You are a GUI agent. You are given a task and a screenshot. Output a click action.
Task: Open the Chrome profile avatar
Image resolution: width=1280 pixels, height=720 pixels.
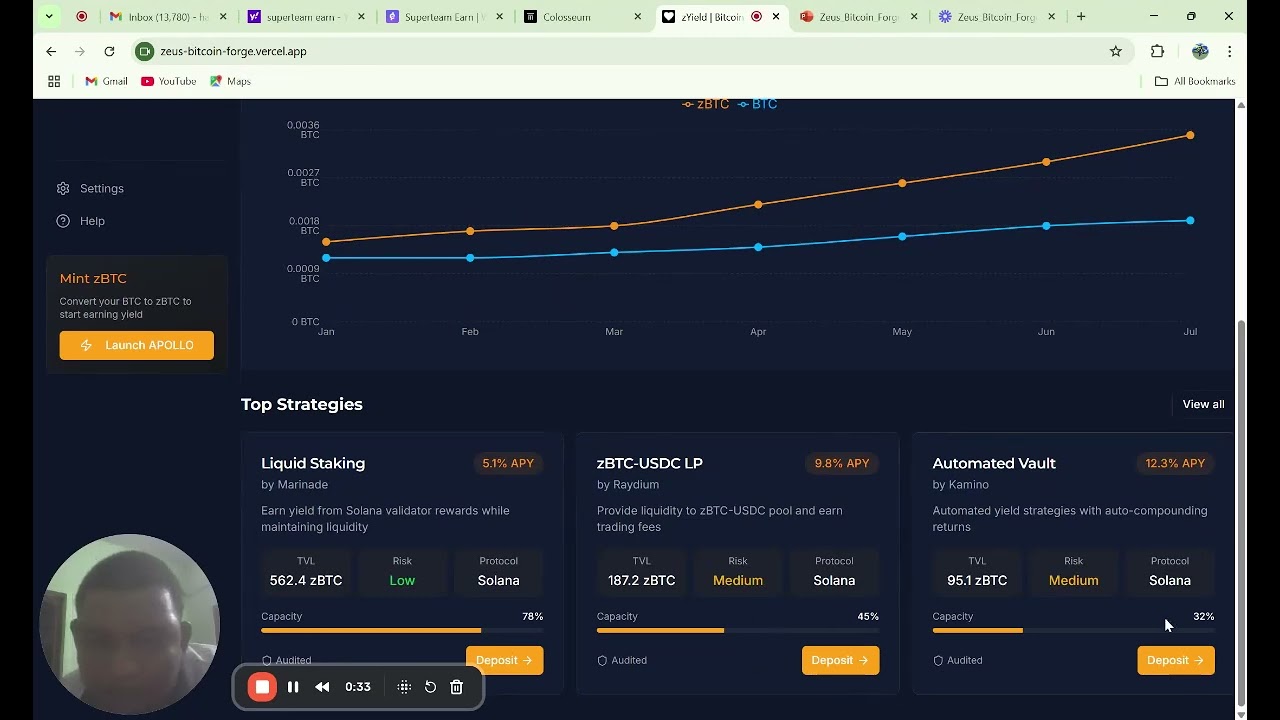[1200, 51]
